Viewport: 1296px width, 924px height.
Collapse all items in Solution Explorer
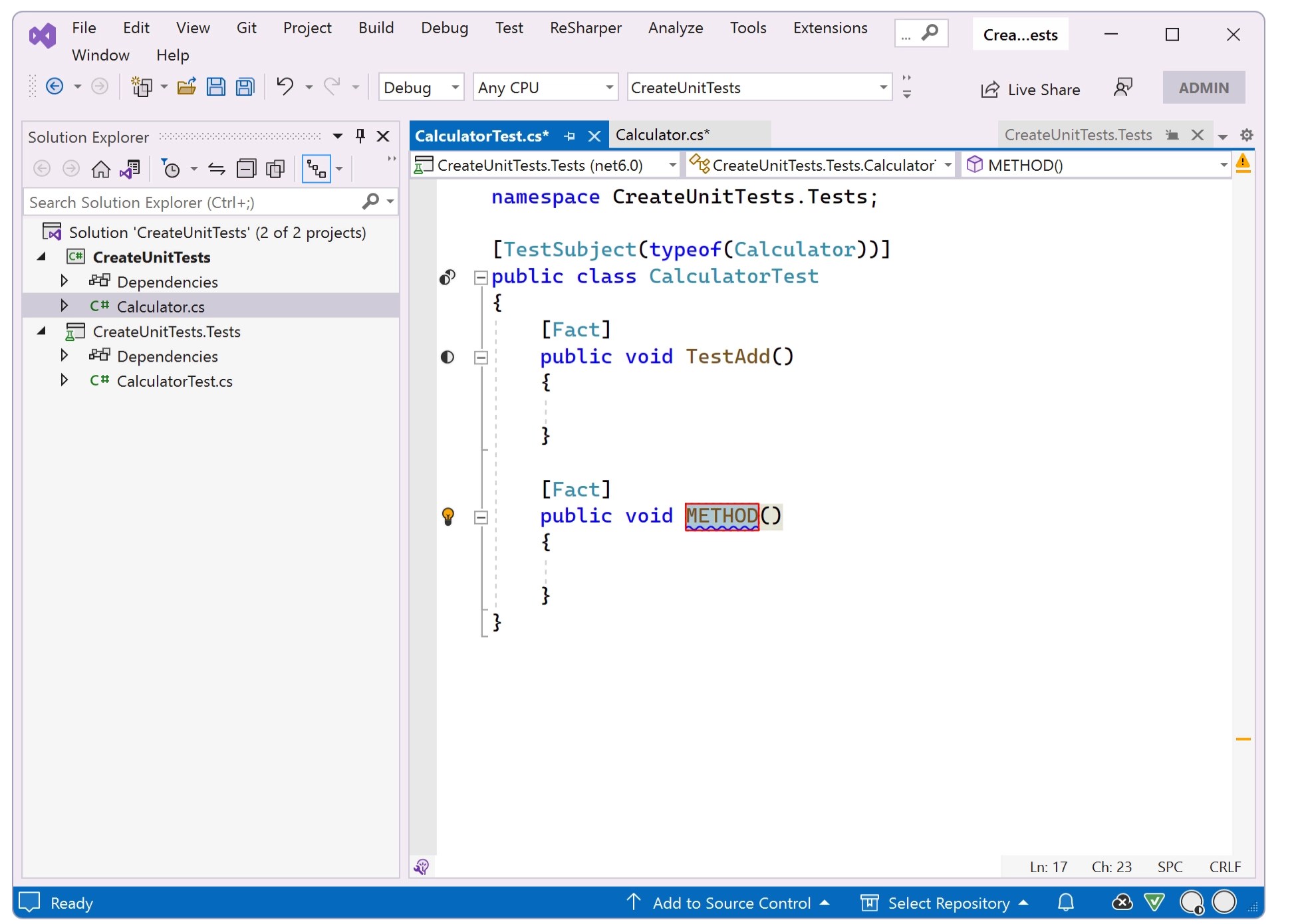[x=247, y=168]
